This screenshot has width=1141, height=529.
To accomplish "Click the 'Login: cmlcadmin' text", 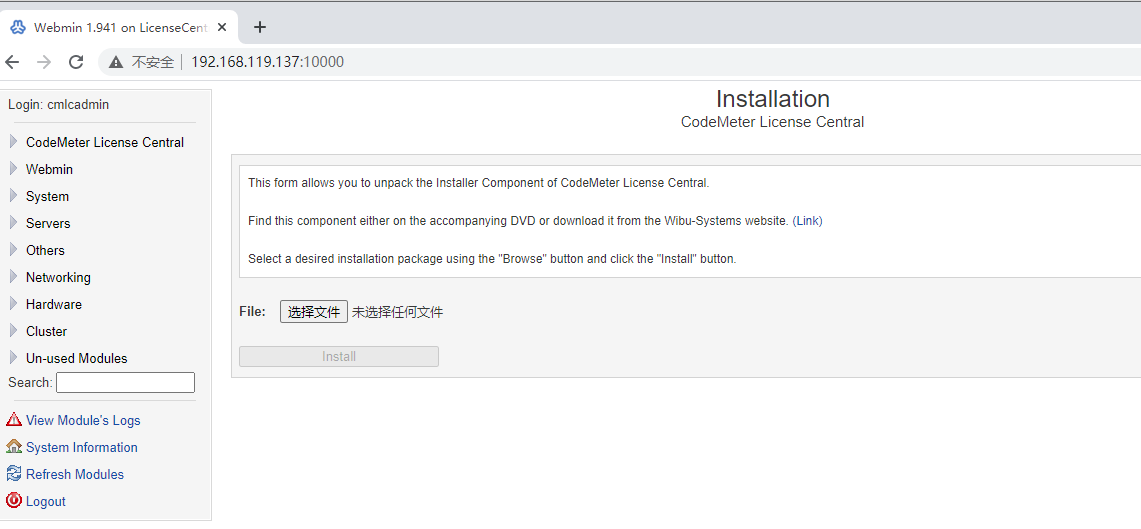I will 58,105.
